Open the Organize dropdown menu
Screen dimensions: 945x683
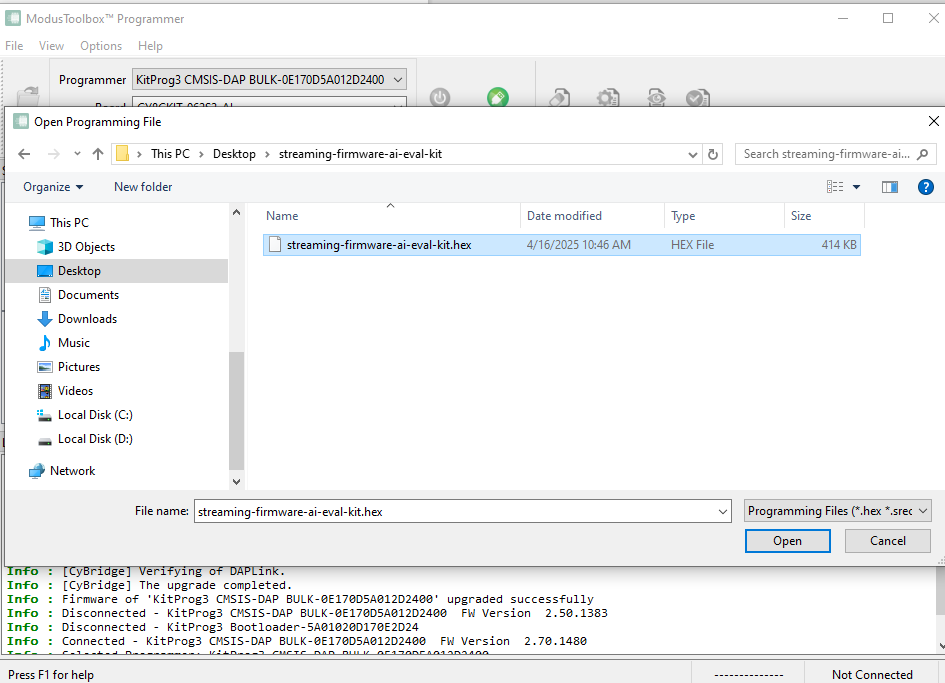53,187
